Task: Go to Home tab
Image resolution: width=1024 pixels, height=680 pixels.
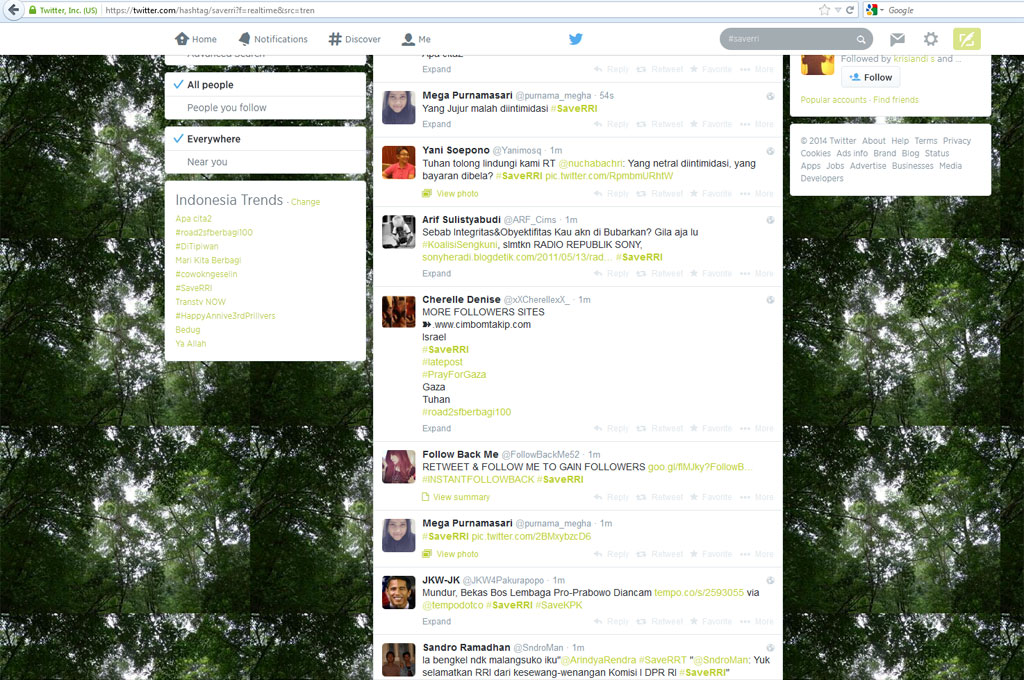Action: pyautogui.click(x=196, y=39)
